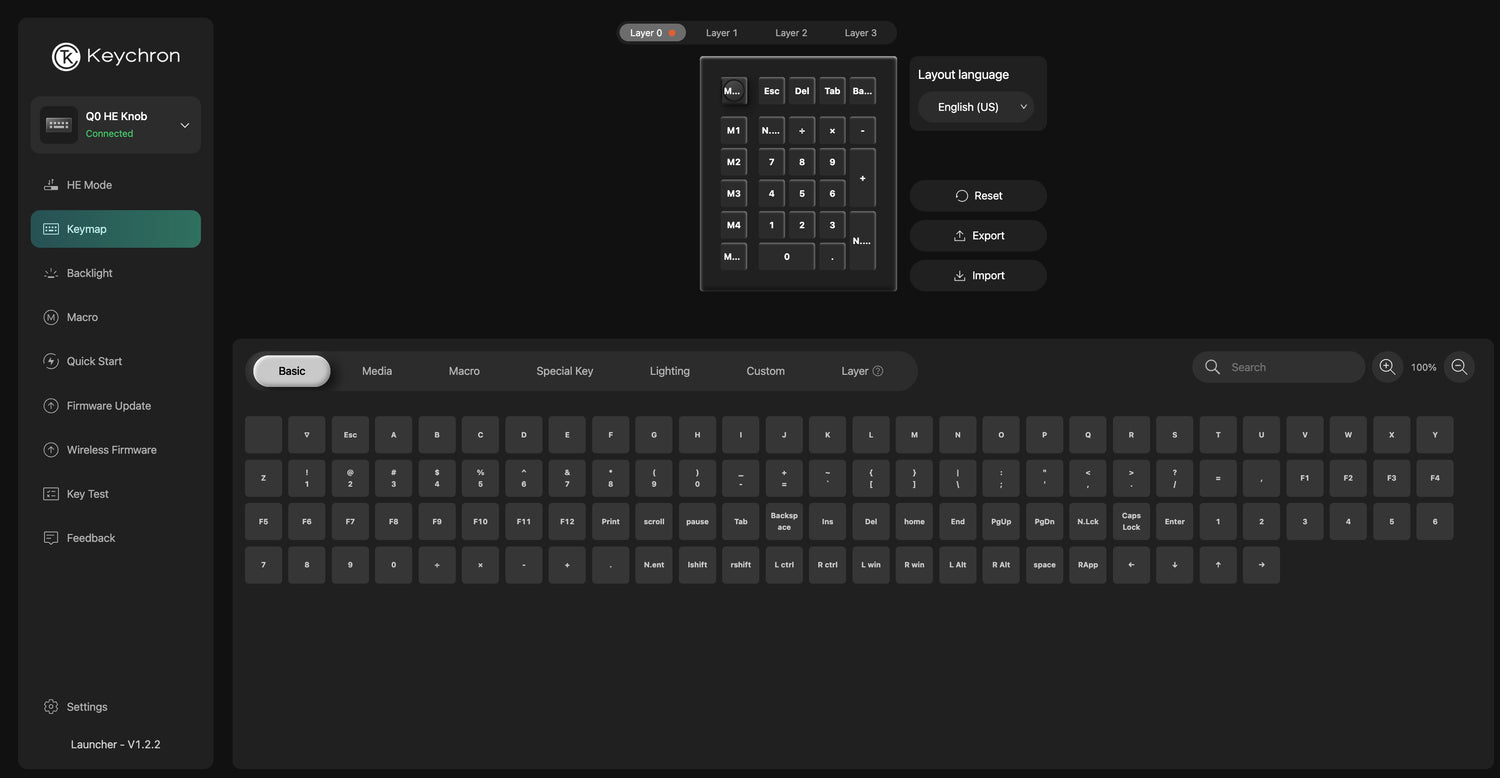Select the knob key on the numpad
Screen dimensions: 1500x778
coord(733,91)
